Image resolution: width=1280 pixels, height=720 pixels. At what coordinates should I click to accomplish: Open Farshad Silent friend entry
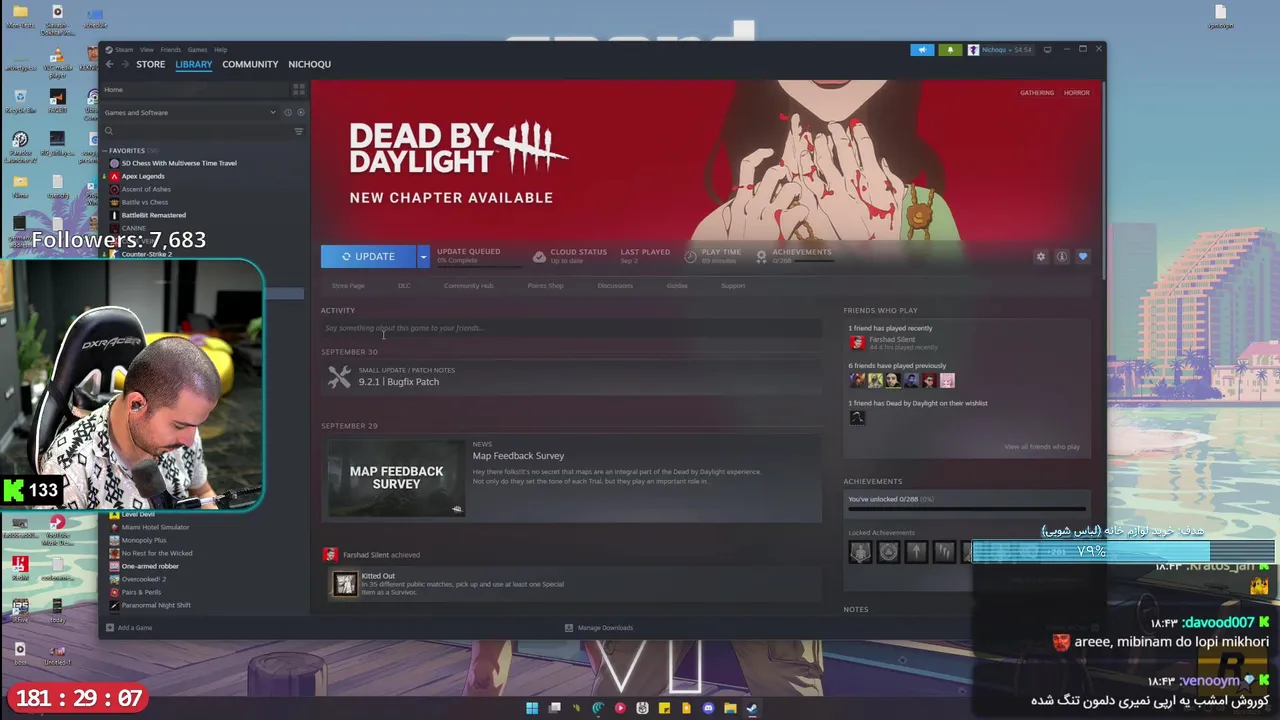[x=892, y=343]
